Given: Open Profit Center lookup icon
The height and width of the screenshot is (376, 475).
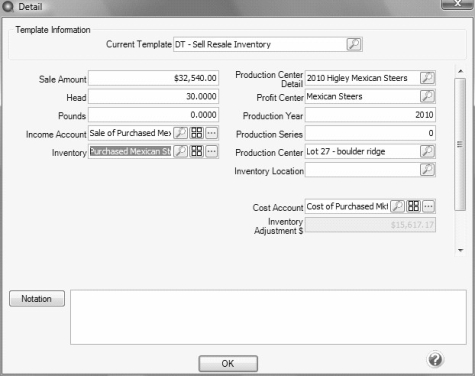Looking at the screenshot, I should tap(427, 96).
